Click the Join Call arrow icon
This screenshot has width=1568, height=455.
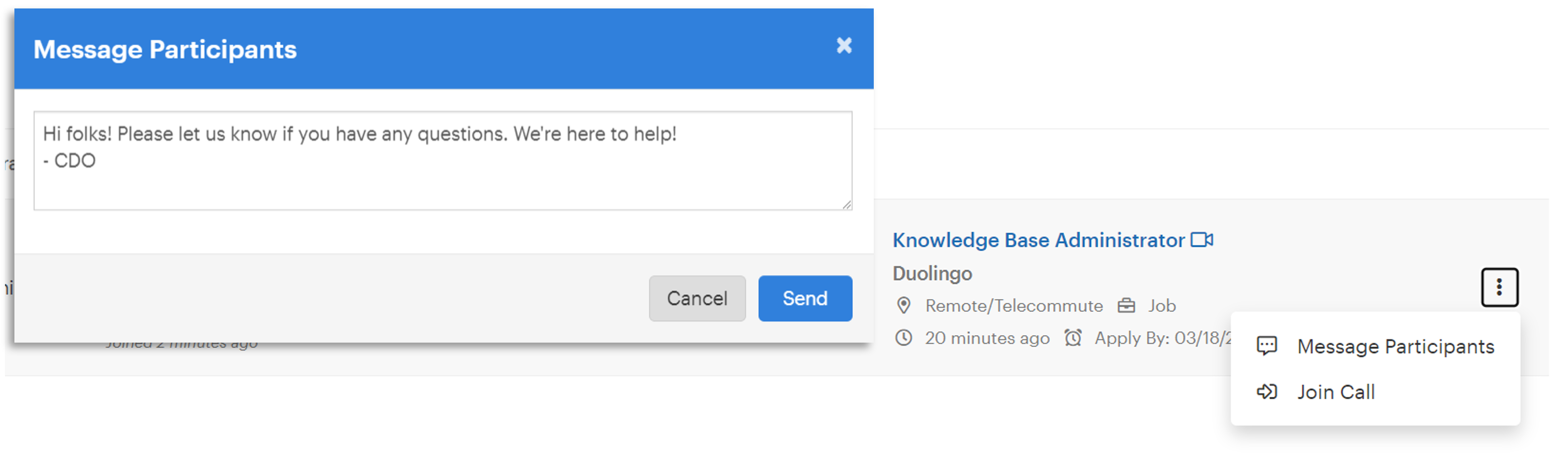point(1267,392)
